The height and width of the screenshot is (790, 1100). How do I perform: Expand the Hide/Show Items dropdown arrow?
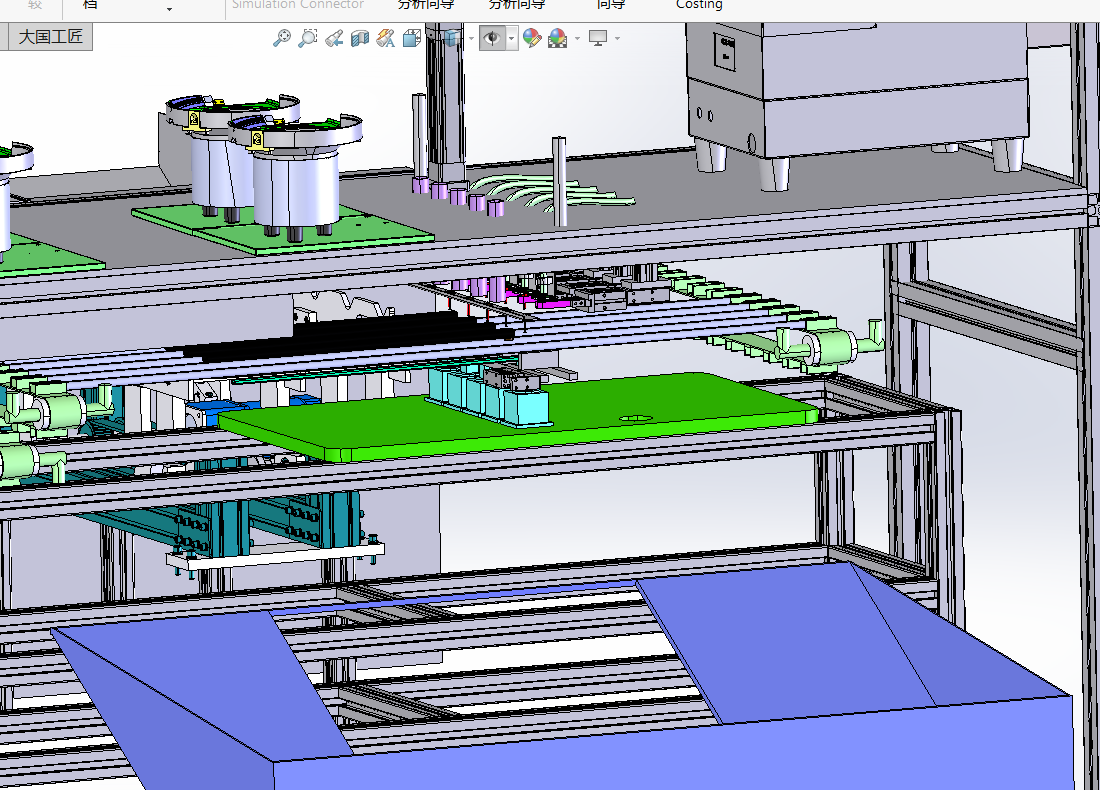(x=511, y=39)
